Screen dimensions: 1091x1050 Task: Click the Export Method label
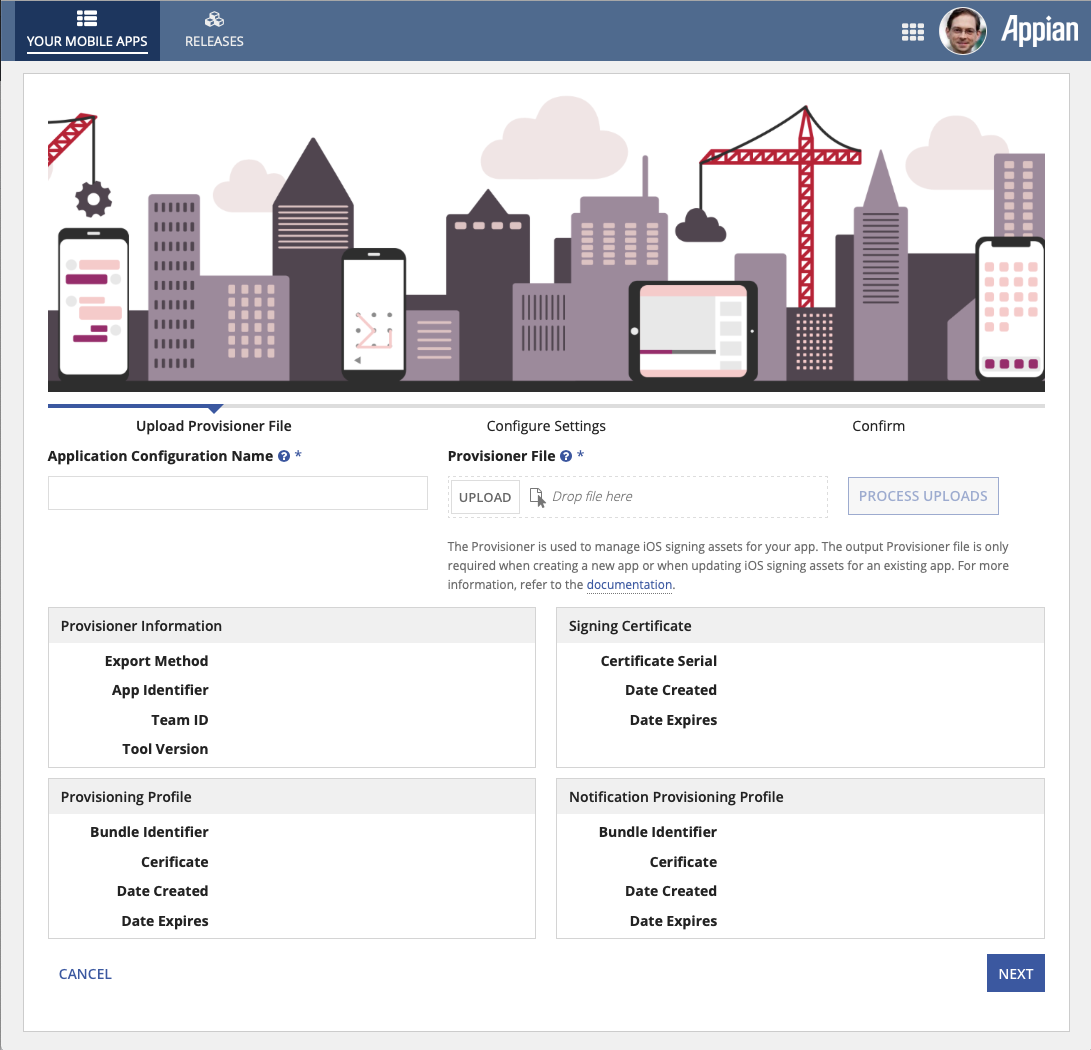[x=157, y=661]
